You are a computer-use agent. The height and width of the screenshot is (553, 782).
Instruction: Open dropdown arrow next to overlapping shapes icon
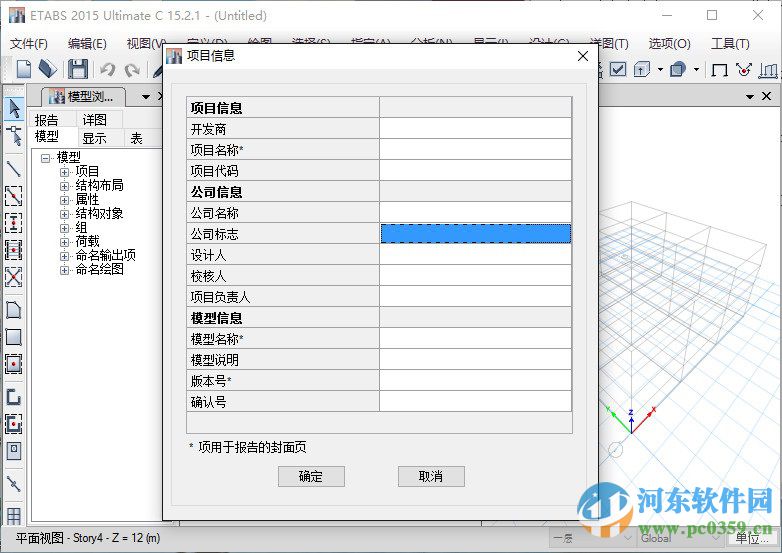tap(696, 69)
